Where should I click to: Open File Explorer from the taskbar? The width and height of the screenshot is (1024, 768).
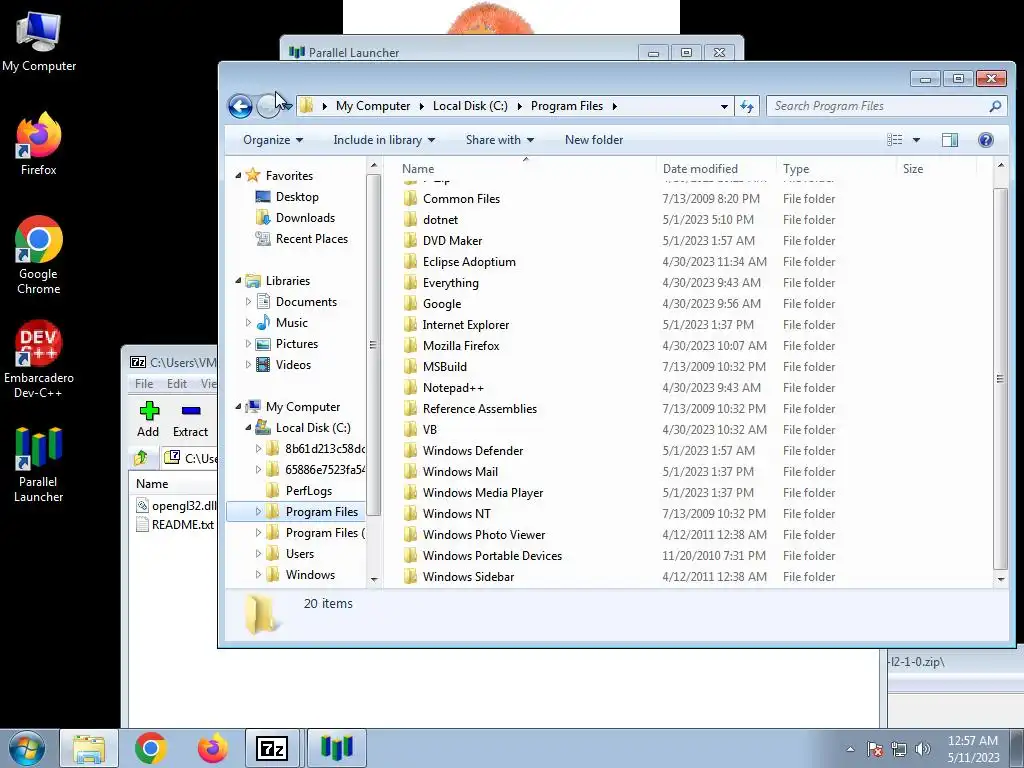[89, 748]
